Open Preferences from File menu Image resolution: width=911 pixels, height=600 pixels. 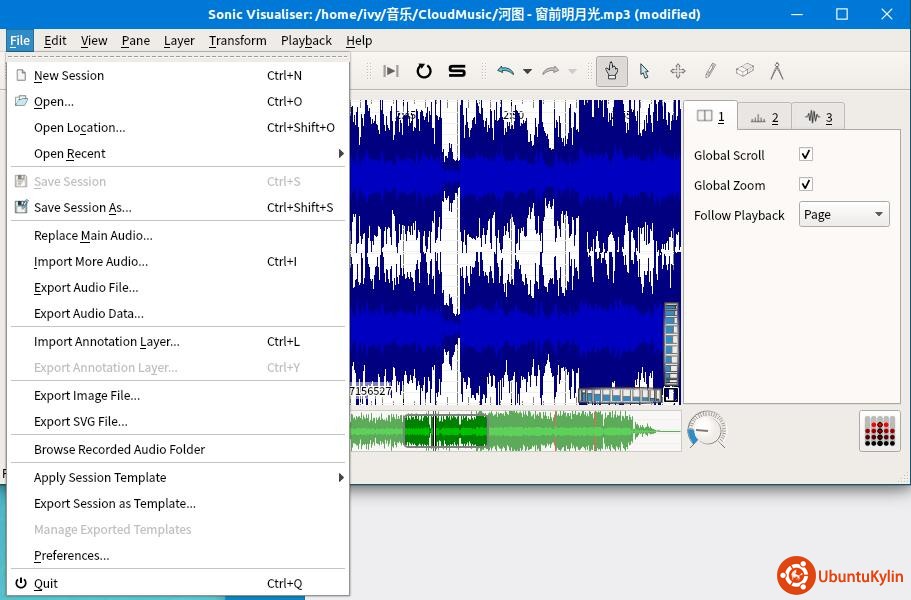pos(71,556)
